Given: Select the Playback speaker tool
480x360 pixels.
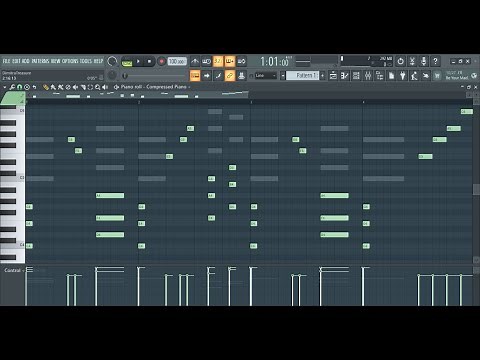Looking at the screenshot, I should [105, 87].
